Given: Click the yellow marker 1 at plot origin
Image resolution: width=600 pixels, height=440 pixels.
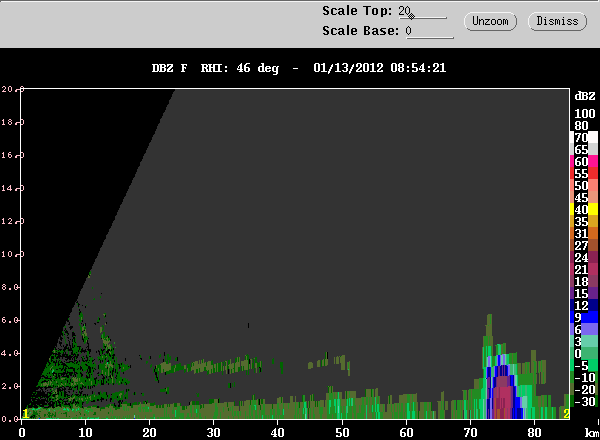Looking at the screenshot, I should tap(26, 413).
